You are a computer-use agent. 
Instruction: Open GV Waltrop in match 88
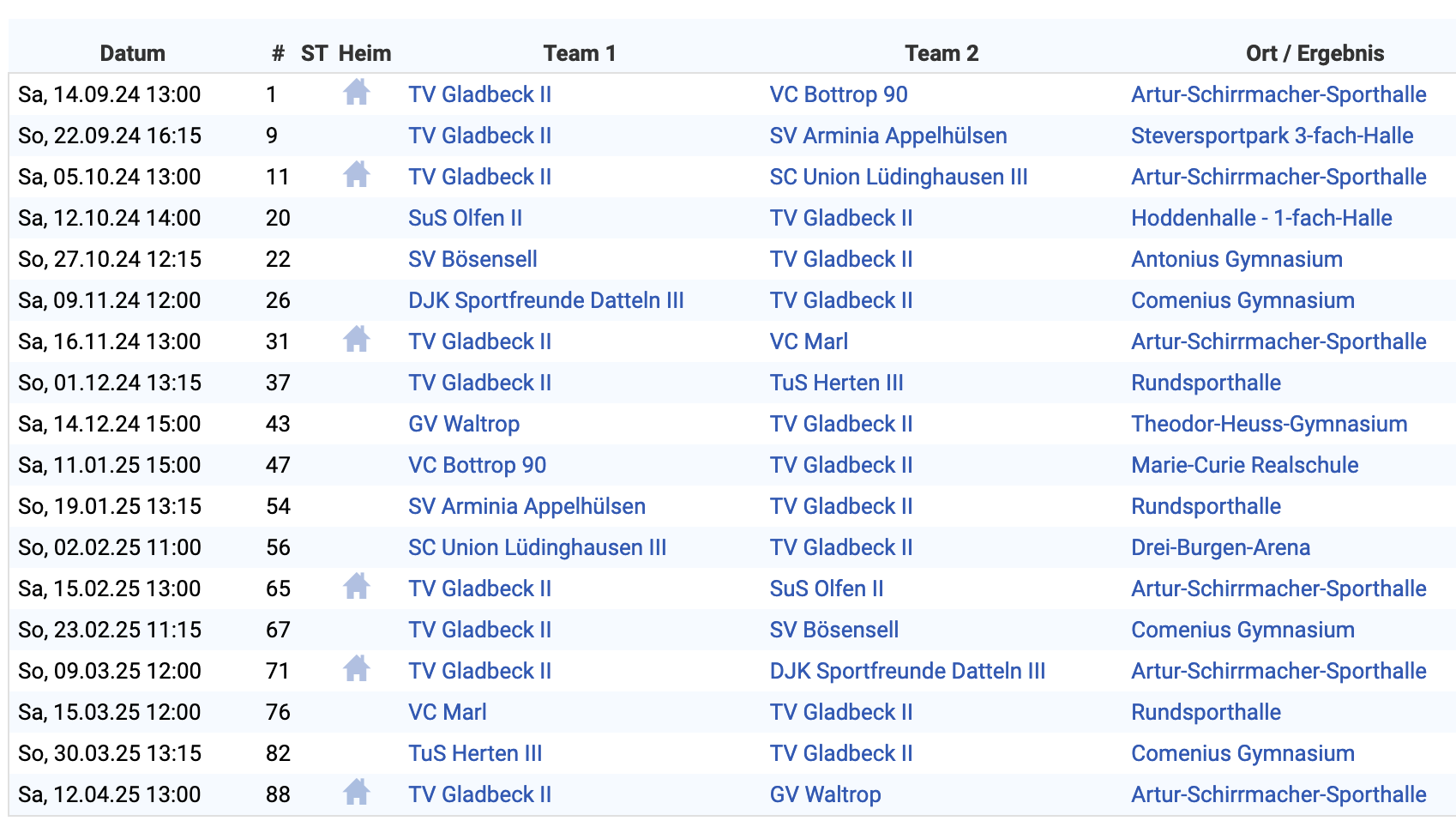click(x=825, y=794)
